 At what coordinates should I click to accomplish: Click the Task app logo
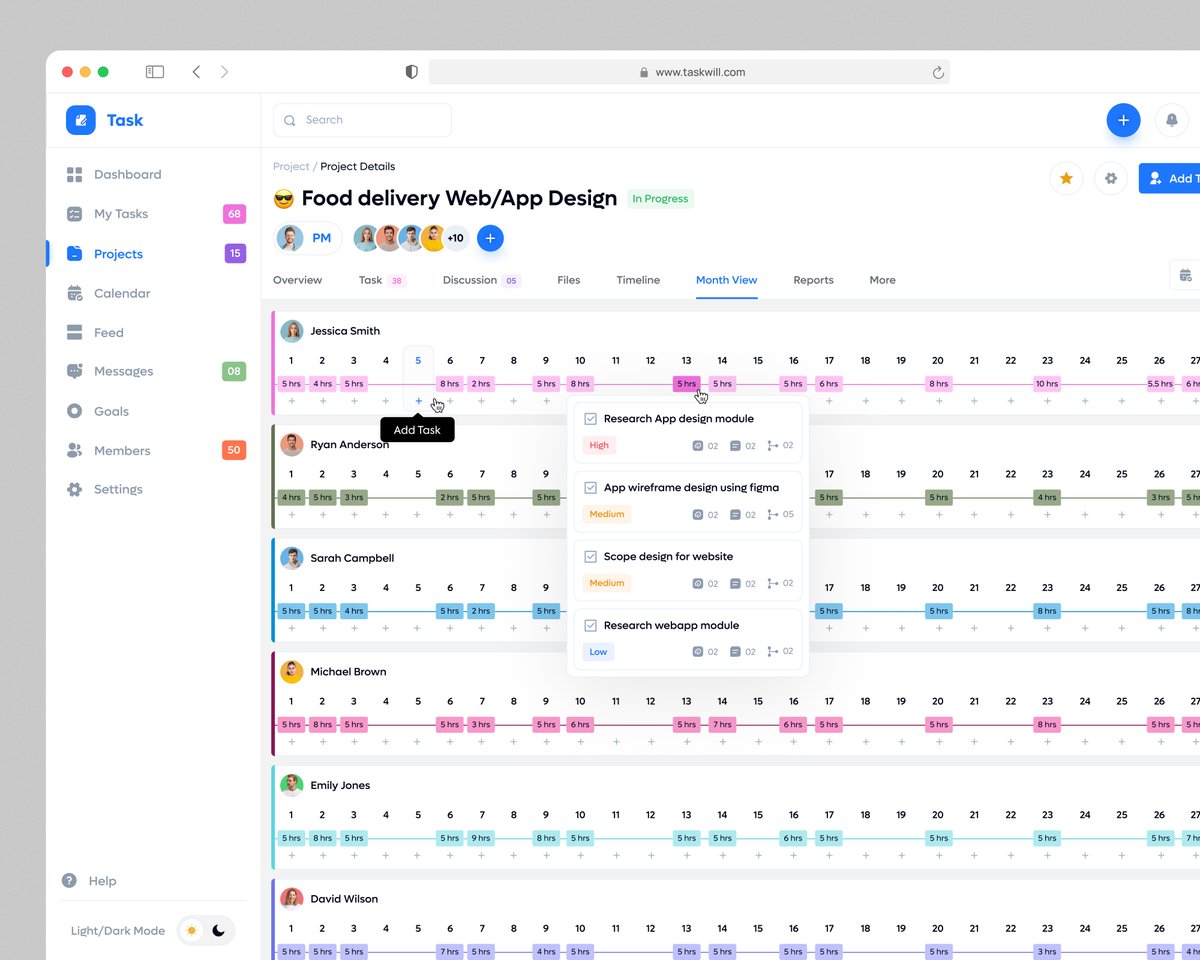(x=81, y=120)
